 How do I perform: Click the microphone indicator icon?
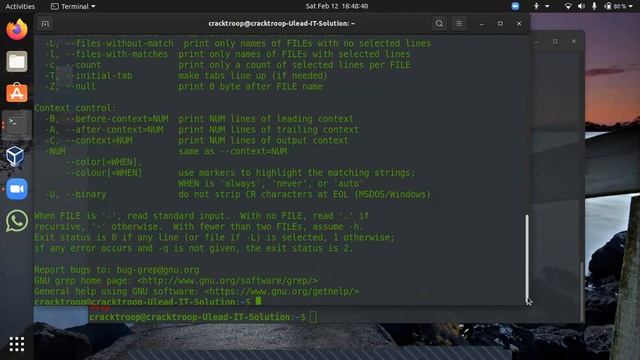pyautogui.click(x=594, y=6)
